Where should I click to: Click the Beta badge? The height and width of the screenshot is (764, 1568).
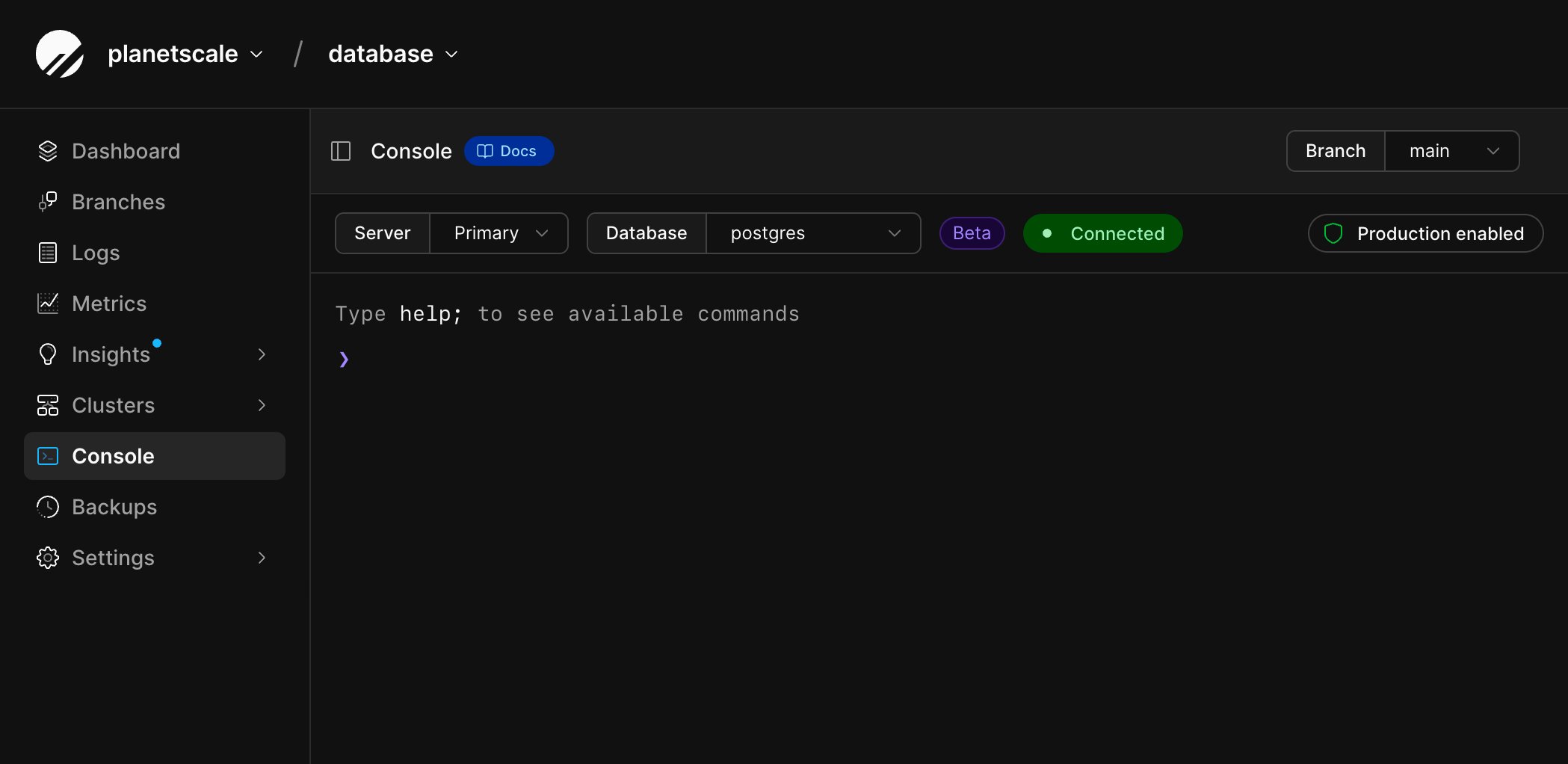click(972, 233)
